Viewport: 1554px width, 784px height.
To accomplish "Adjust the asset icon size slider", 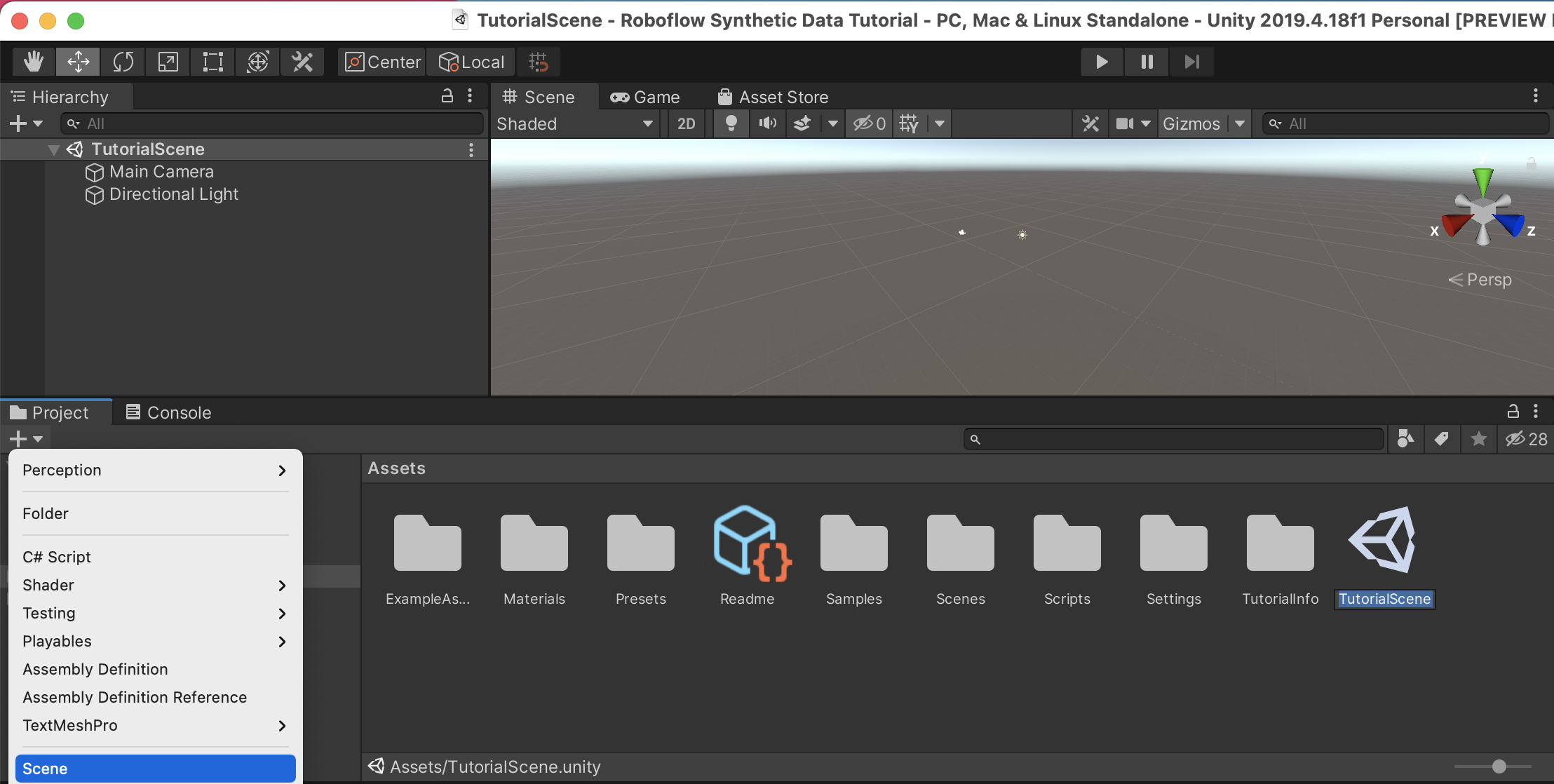I will [1499, 766].
